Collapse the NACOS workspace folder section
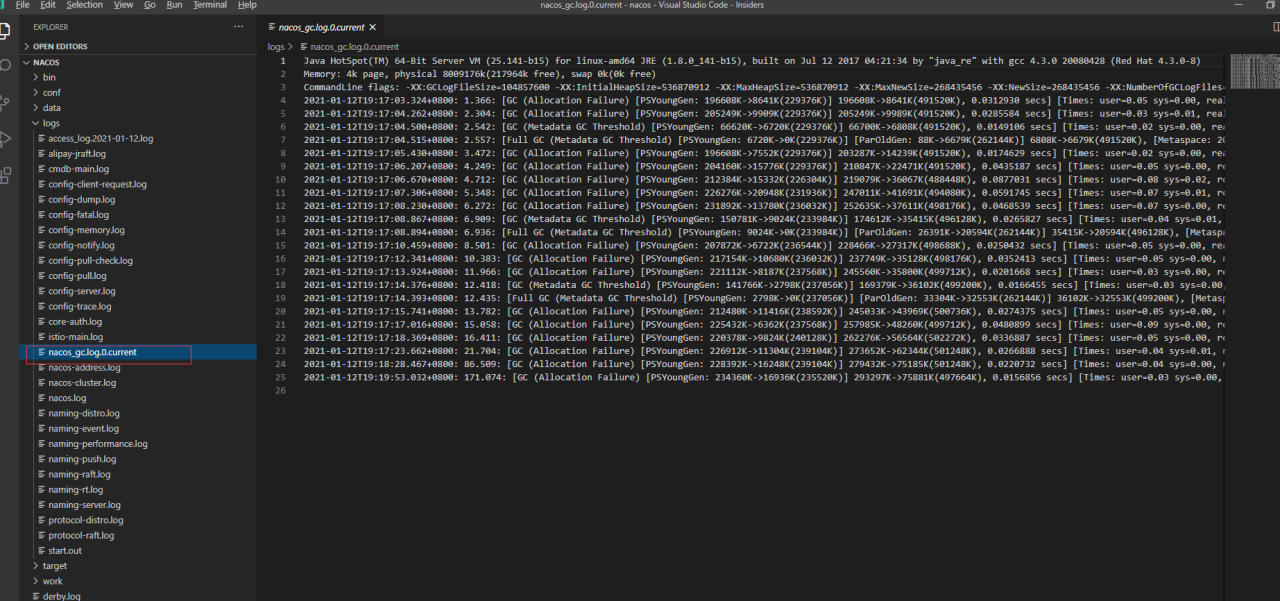 pos(46,62)
